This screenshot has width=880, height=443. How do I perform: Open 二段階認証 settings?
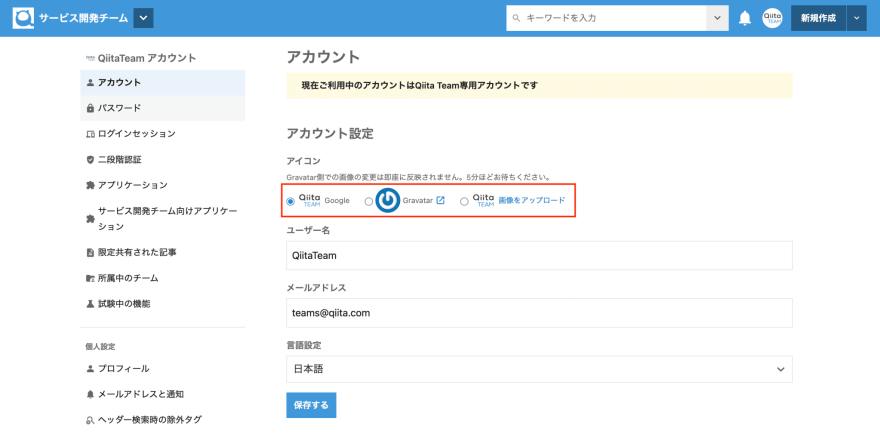click(163, 159)
